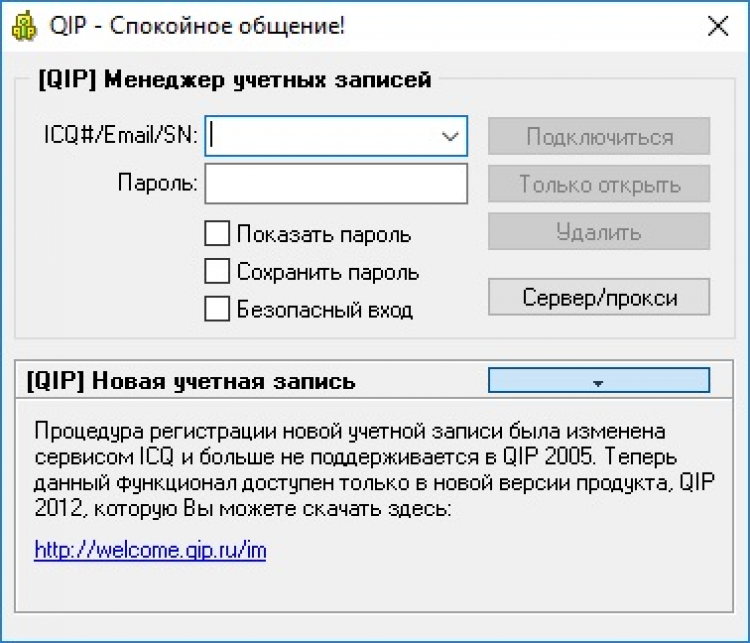Tick the Сохранить пароль checkbox
Image resolution: width=750 pixels, height=643 pixels.
click(217, 272)
